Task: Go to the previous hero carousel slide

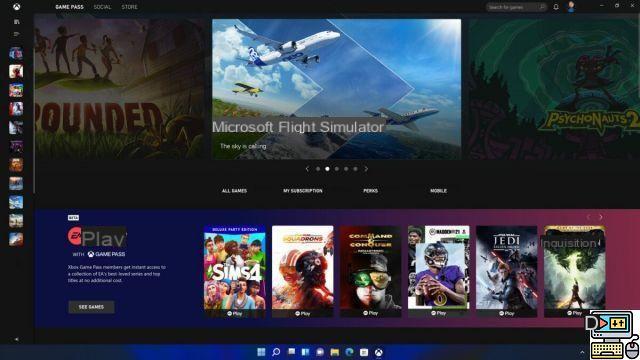Action: [307, 169]
